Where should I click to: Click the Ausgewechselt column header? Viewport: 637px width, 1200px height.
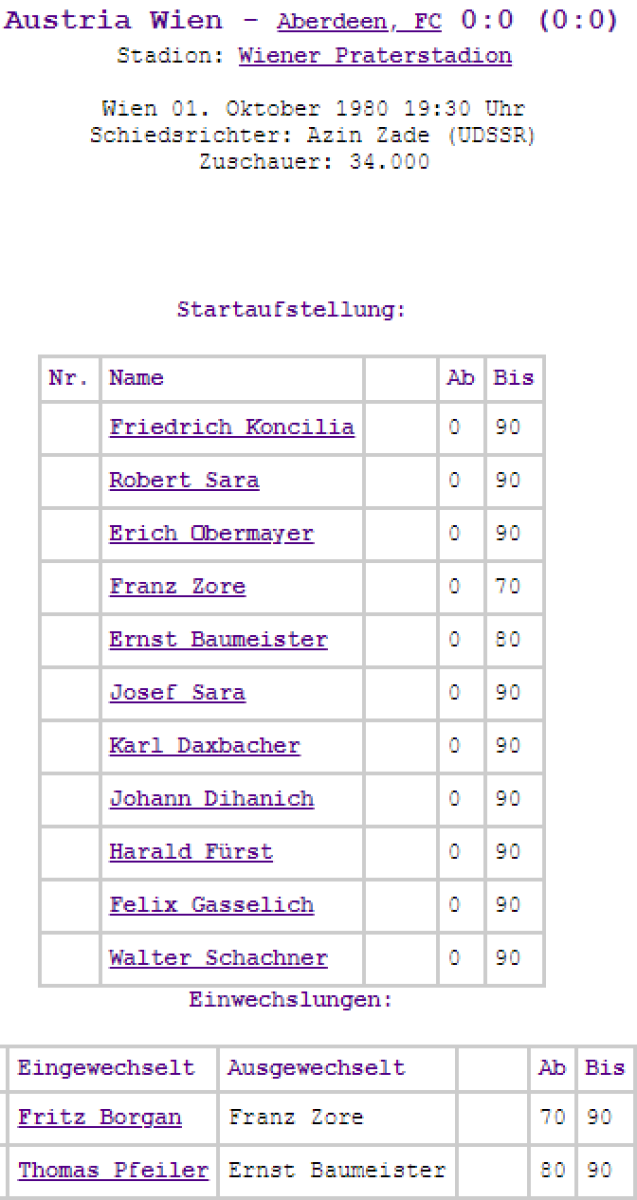click(x=316, y=1068)
